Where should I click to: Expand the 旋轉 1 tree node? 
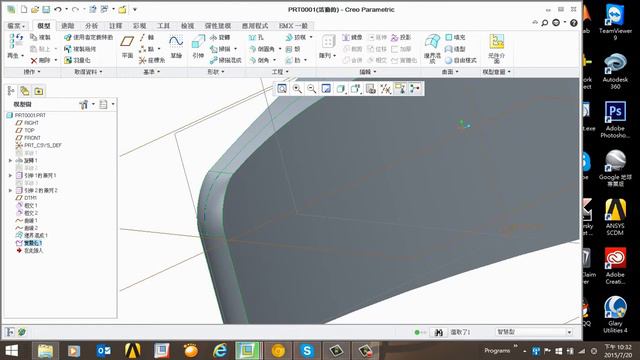click(x=10, y=160)
